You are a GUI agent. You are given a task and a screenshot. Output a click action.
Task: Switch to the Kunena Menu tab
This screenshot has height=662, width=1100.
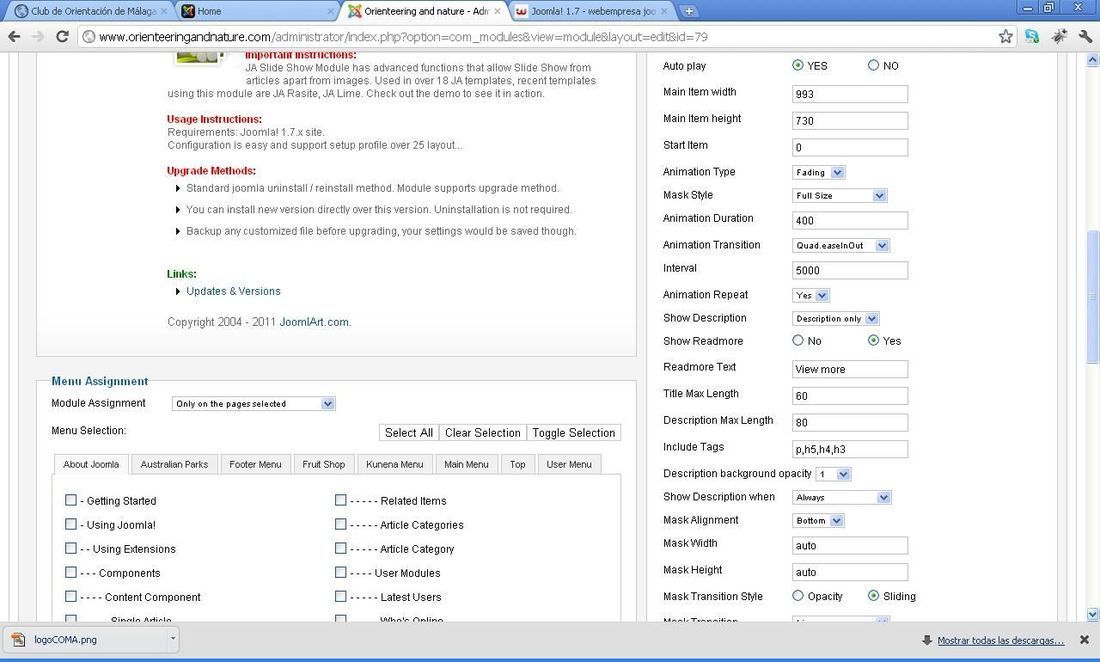[x=395, y=464]
